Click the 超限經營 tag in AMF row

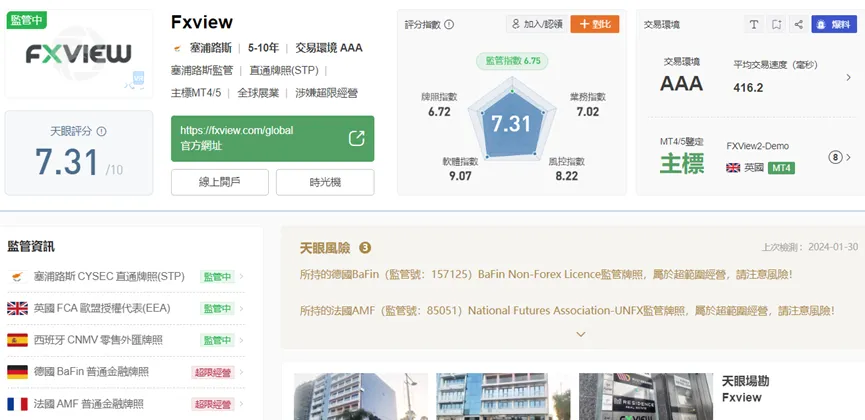[213, 404]
